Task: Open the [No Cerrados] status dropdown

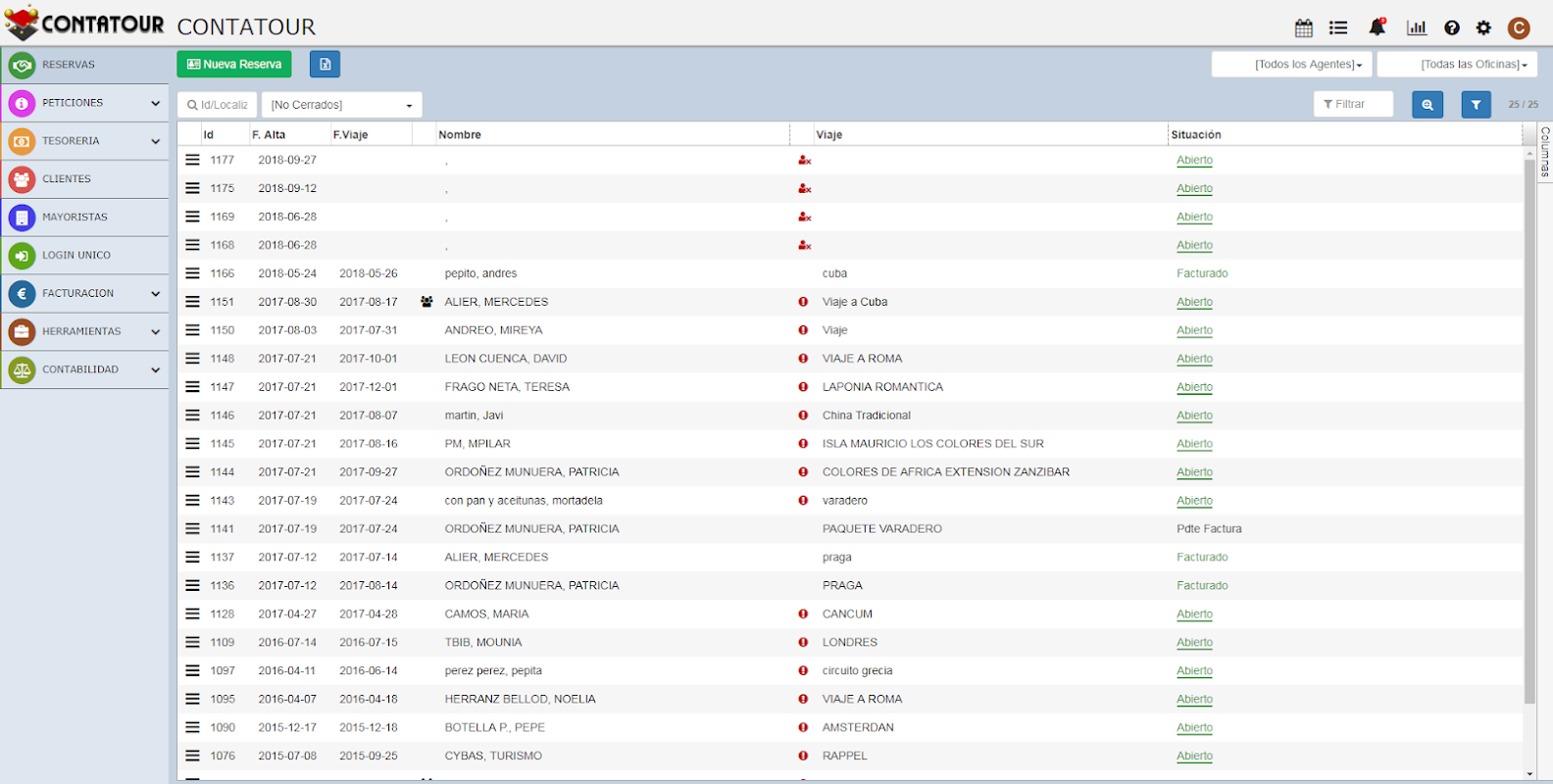Action: pos(341,105)
